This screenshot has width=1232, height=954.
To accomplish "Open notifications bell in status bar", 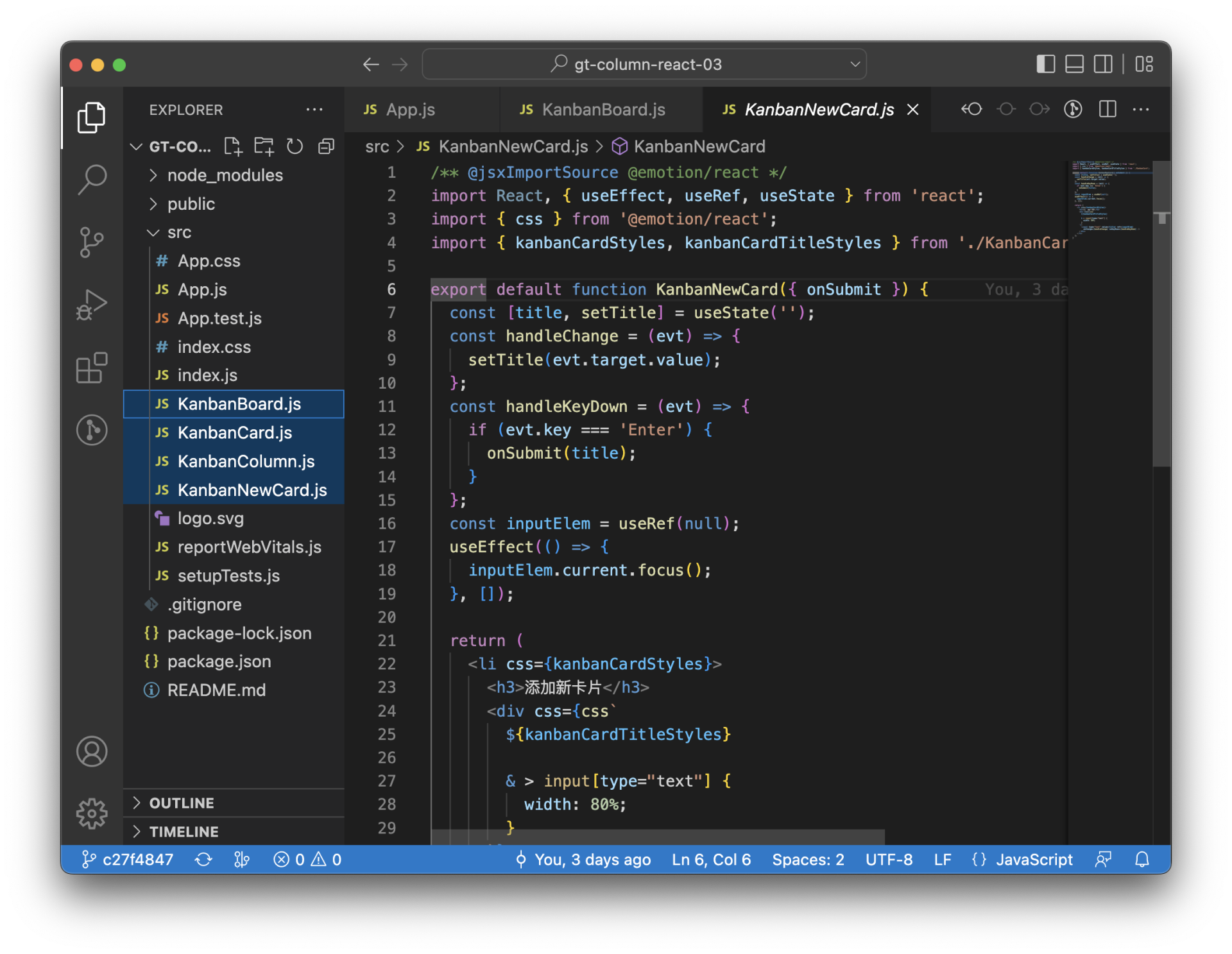I will click(x=1142, y=859).
